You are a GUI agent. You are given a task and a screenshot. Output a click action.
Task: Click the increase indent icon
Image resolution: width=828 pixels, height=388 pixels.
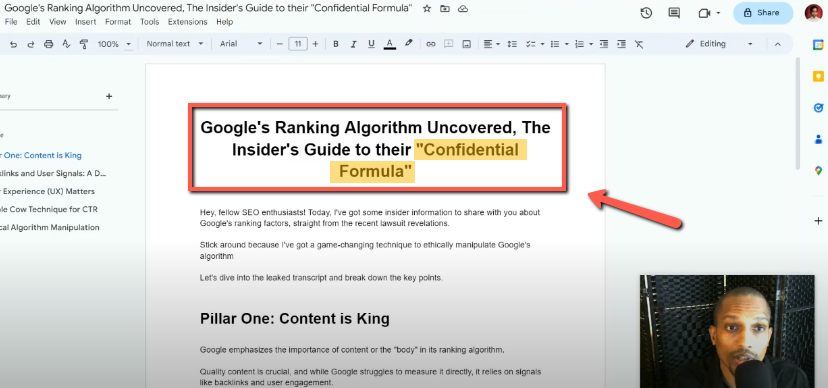(622, 44)
